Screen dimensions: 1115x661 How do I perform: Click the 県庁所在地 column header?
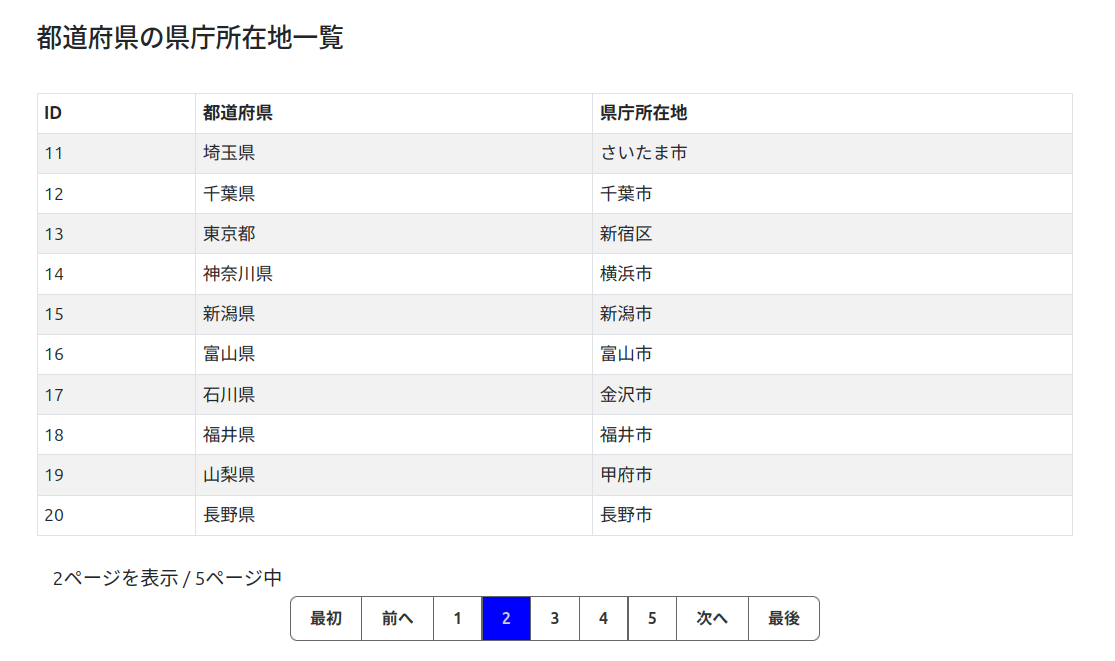[643, 113]
